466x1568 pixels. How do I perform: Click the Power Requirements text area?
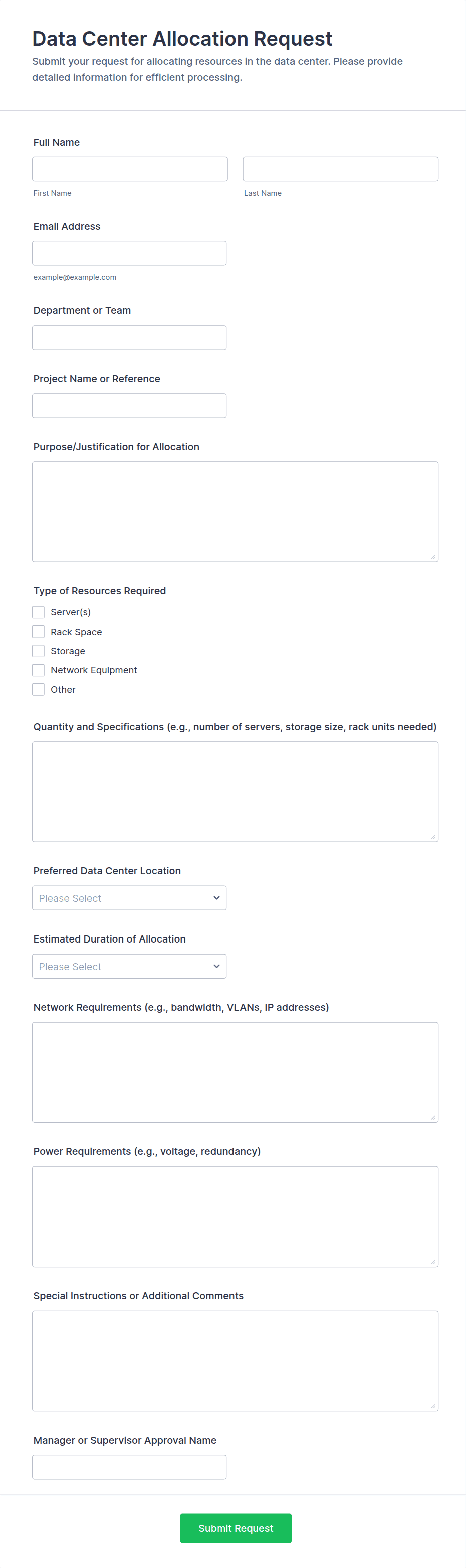[235, 1216]
